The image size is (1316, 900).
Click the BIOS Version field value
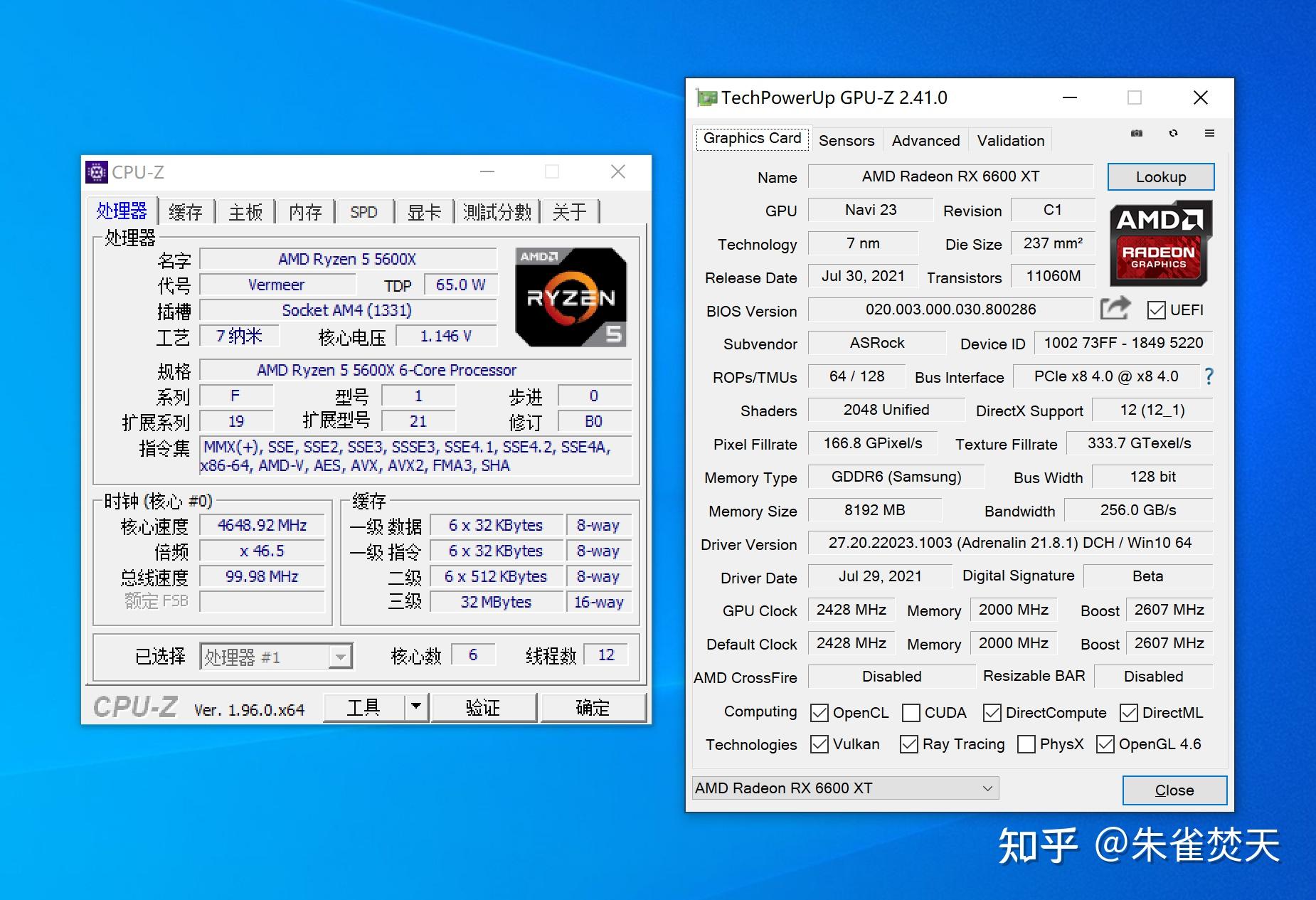tap(951, 309)
